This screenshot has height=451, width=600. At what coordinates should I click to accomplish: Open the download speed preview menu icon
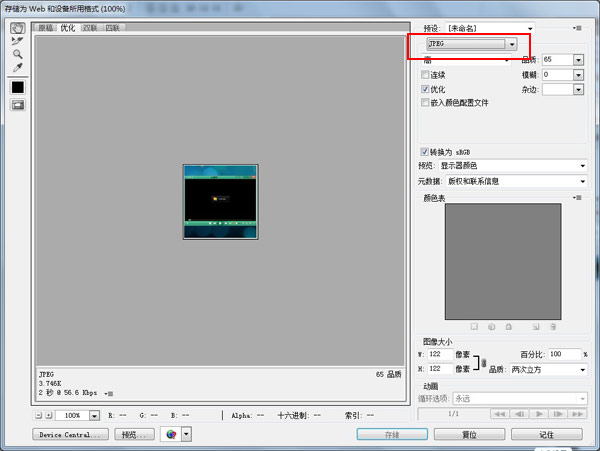coord(109,393)
